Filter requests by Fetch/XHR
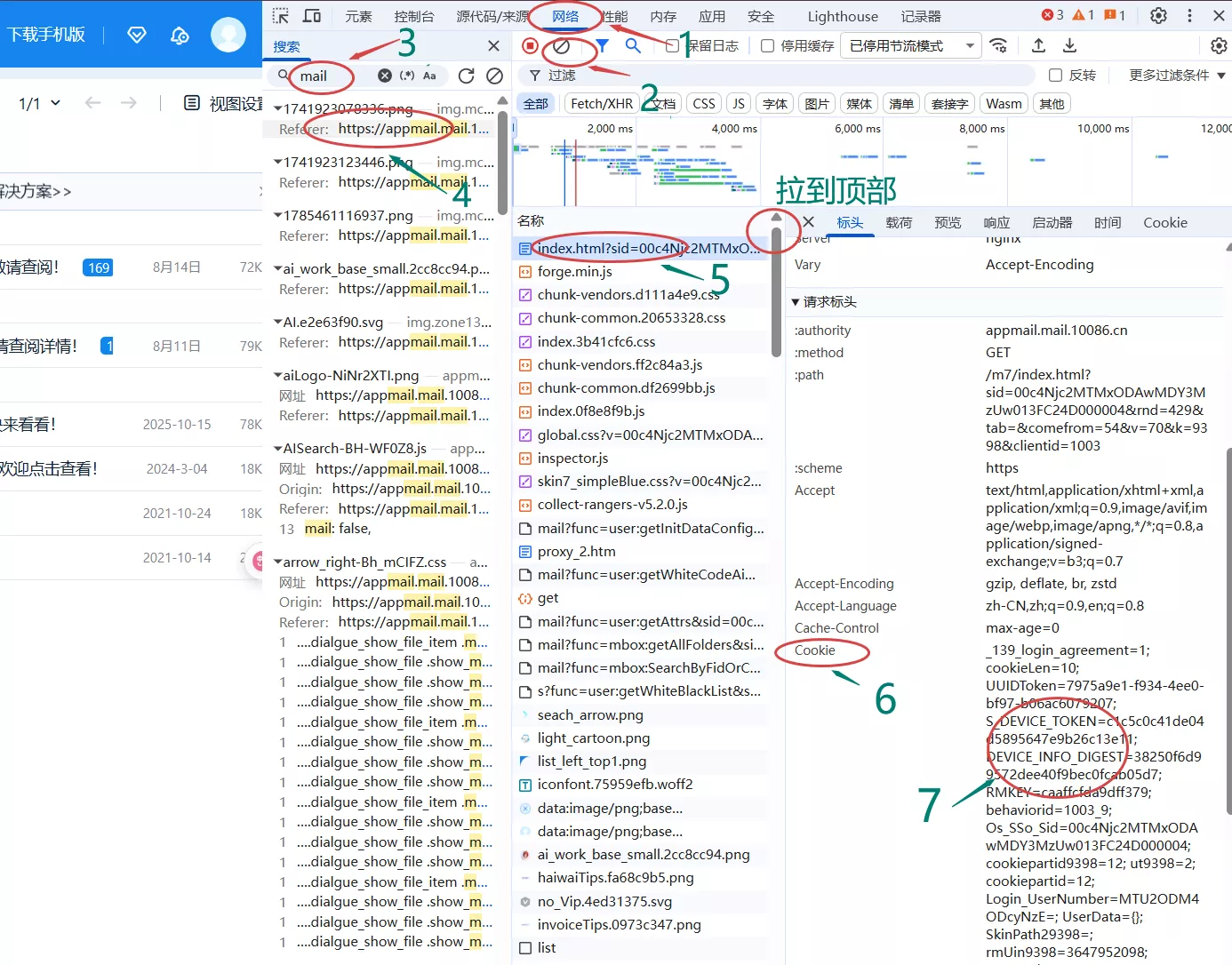Screen dimensions: 1232x965 click(602, 104)
